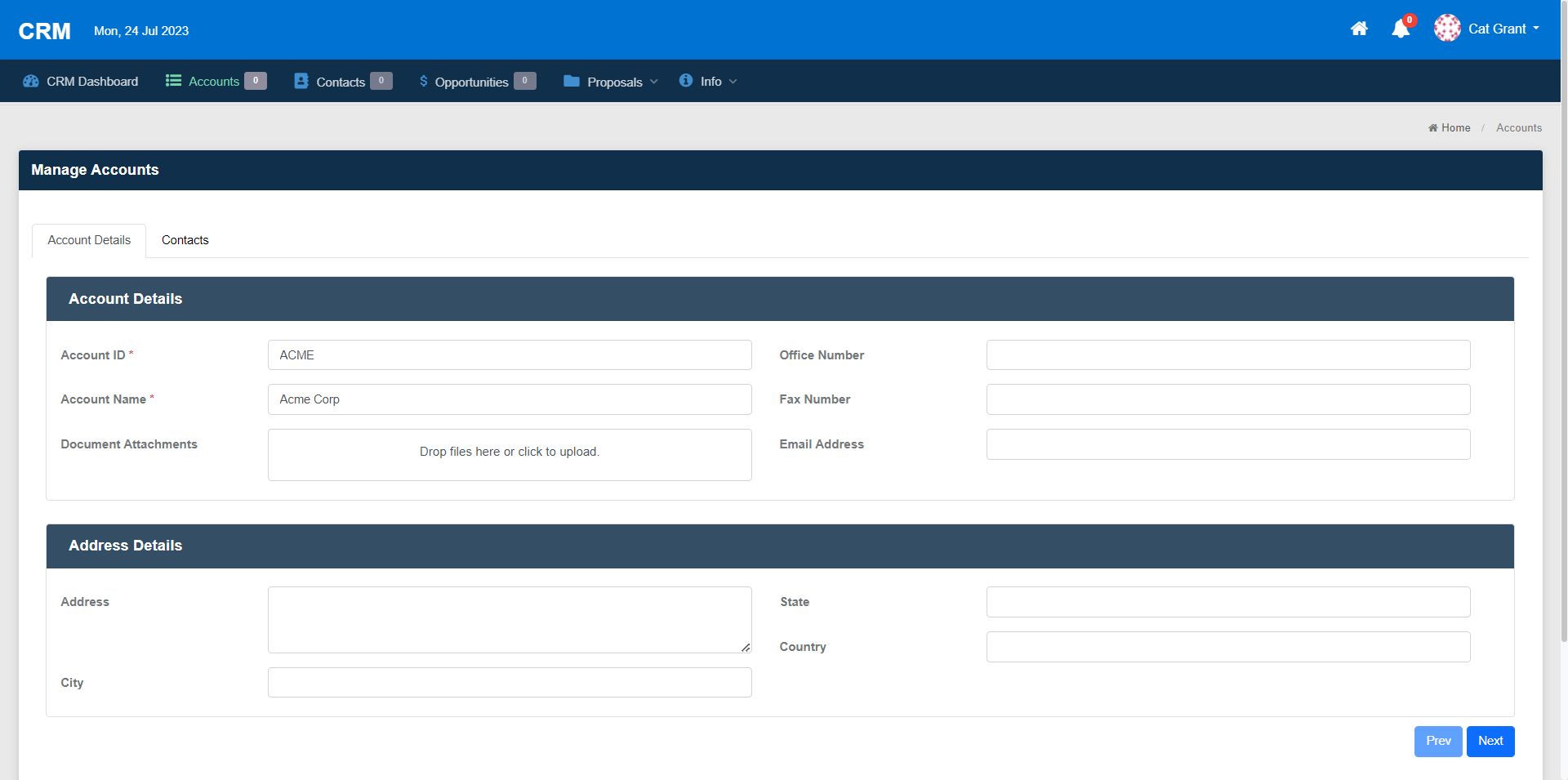
Task: Click the Contacts address book icon
Action: pos(301,81)
